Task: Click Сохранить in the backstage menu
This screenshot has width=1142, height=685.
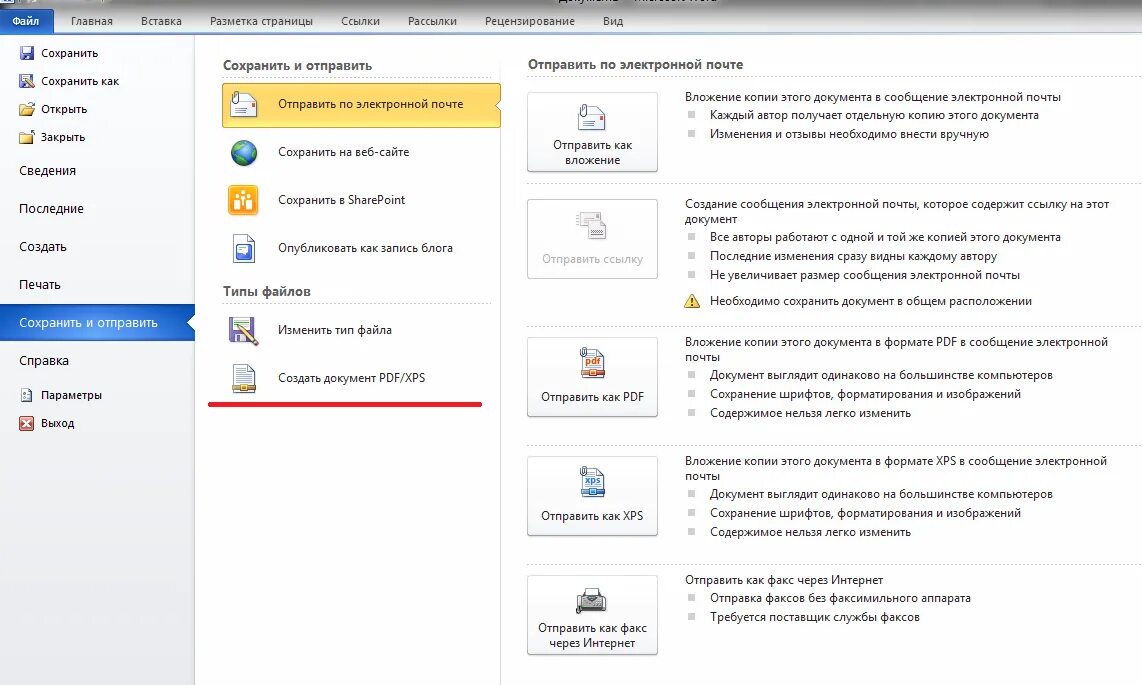Action: pyautogui.click(x=69, y=53)
